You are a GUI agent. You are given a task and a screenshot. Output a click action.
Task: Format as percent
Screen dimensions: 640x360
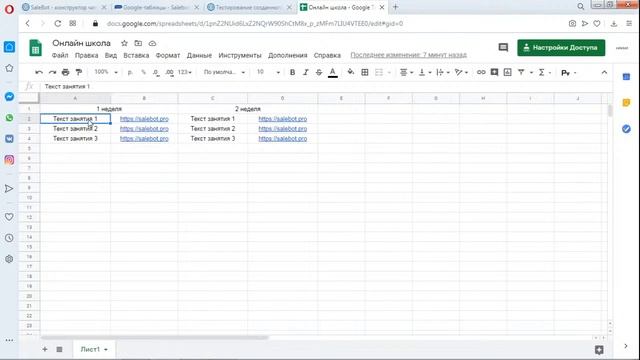143,72
